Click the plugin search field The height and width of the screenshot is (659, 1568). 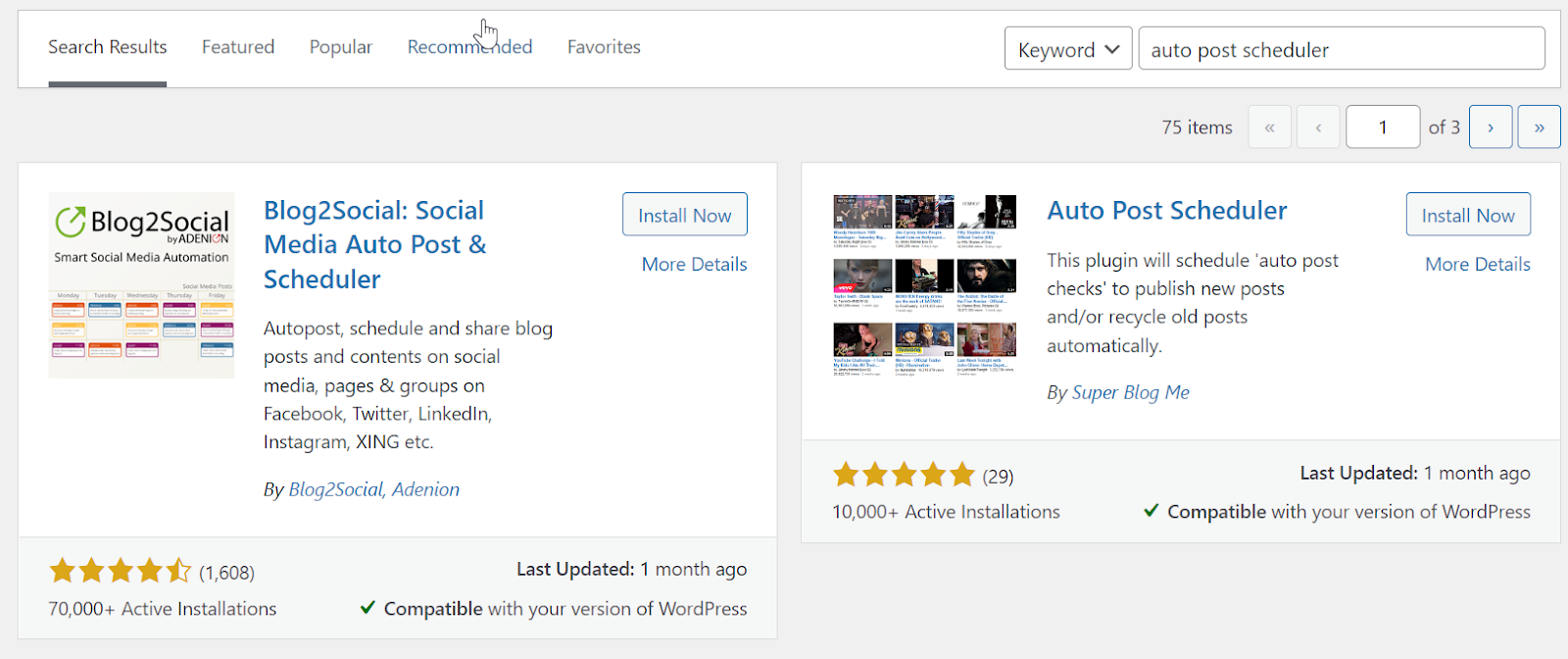(x=1342, y=48)
